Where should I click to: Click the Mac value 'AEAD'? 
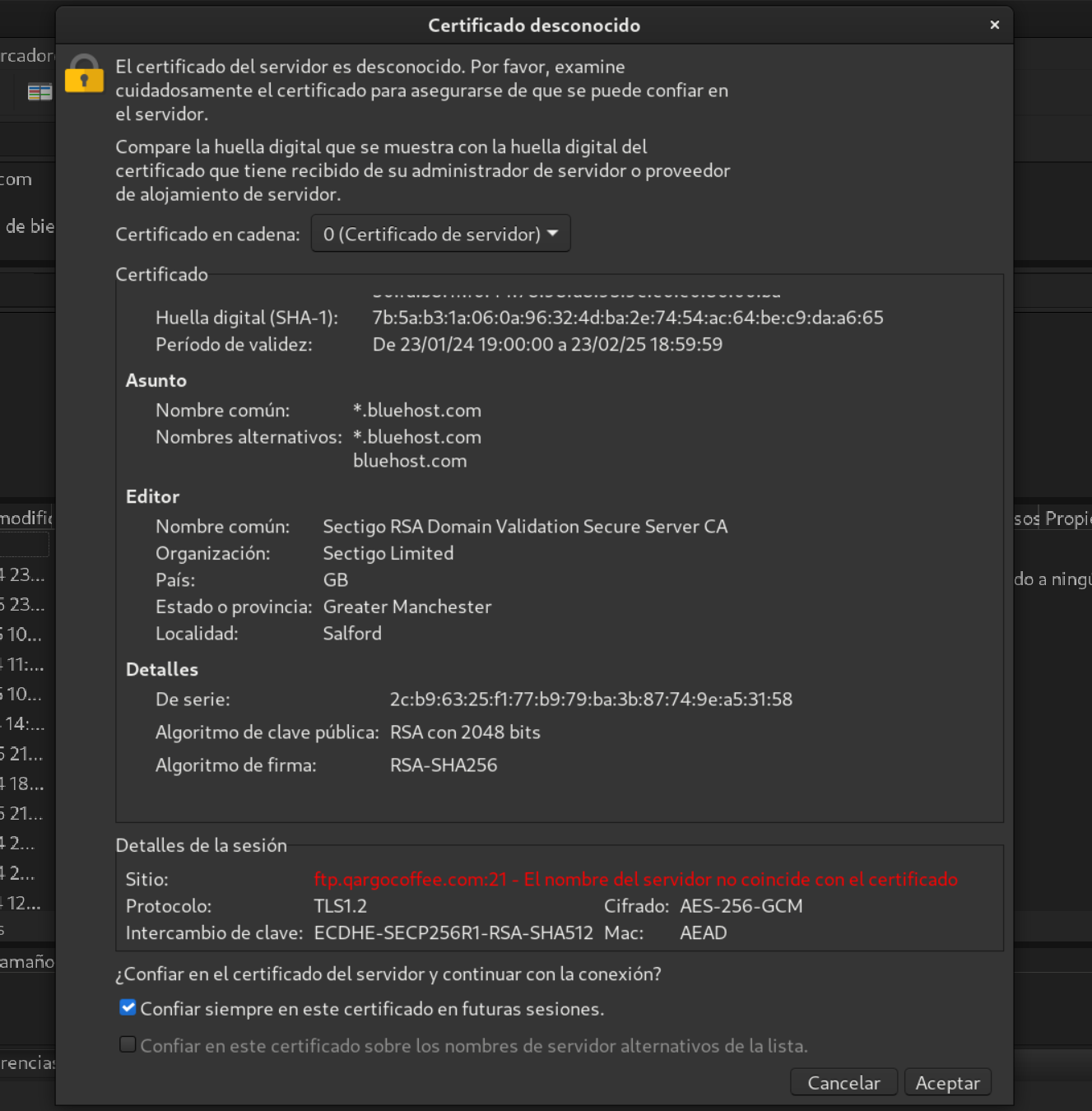pos(704,932)
